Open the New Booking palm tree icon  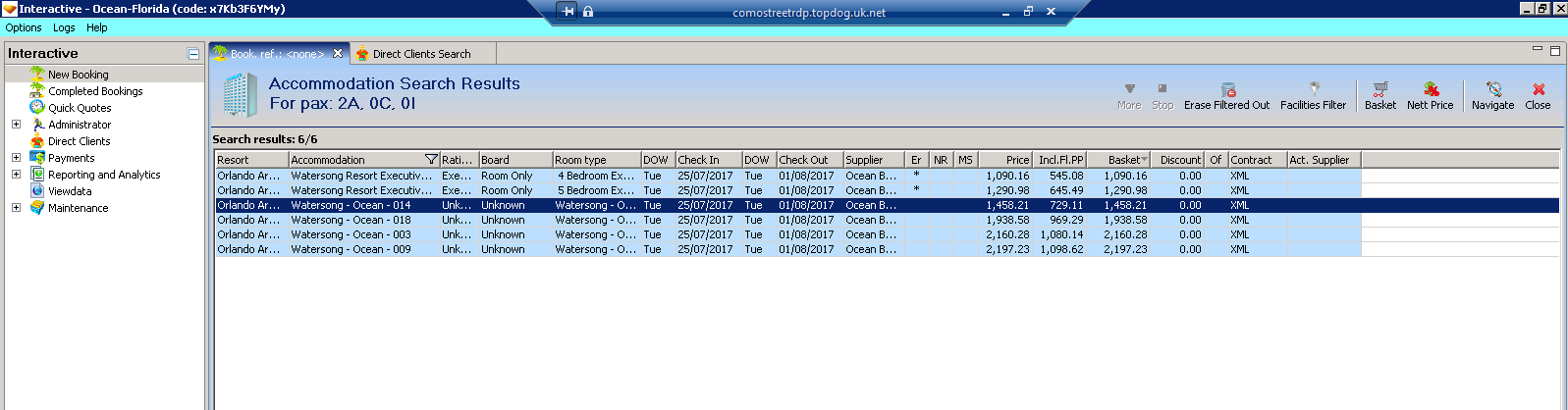[37, 74]
